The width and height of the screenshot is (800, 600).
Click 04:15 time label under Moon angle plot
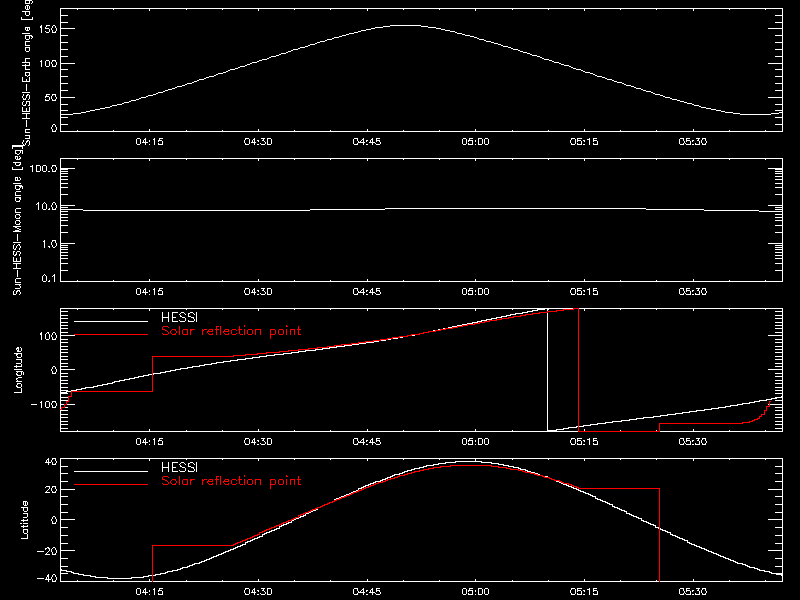click(x=149, y=292)
